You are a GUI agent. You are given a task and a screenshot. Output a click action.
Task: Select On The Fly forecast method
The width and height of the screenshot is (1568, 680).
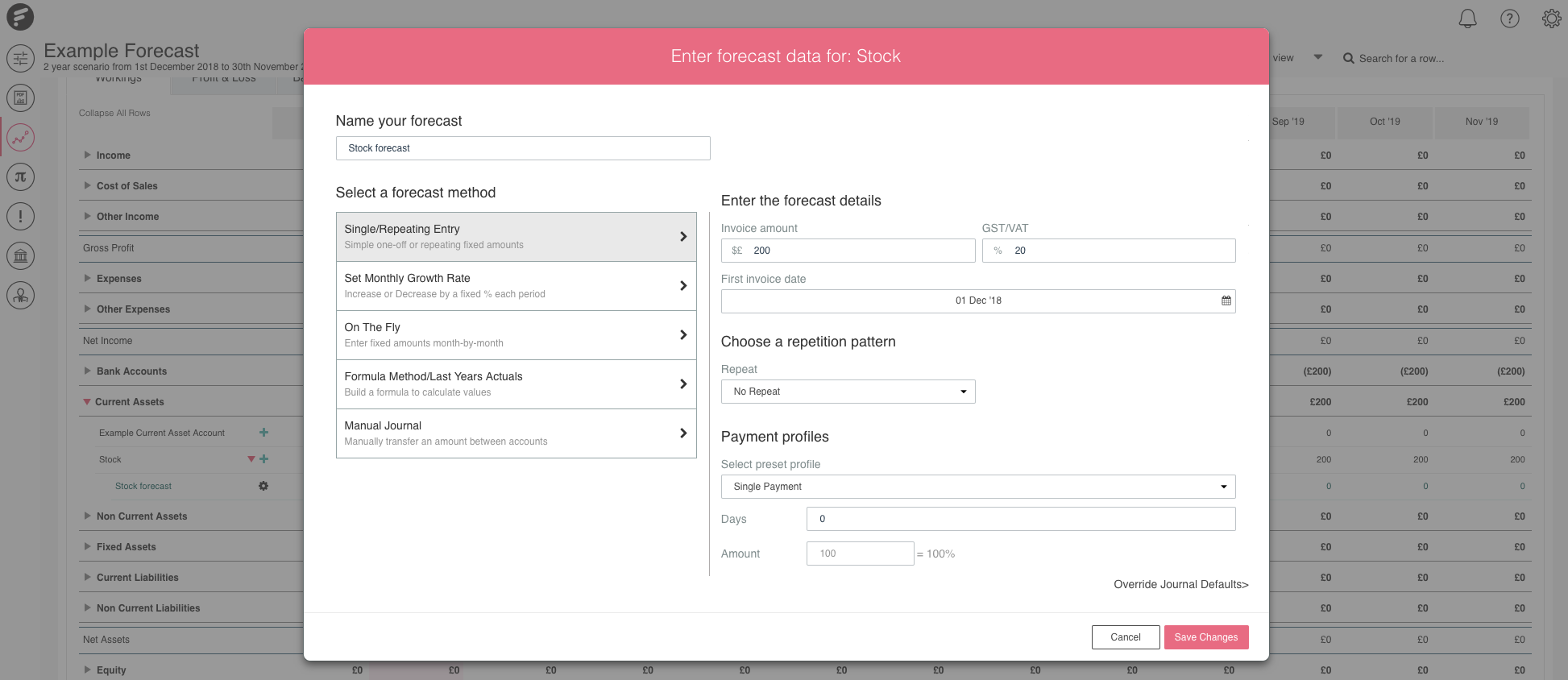tap(516, 335)
